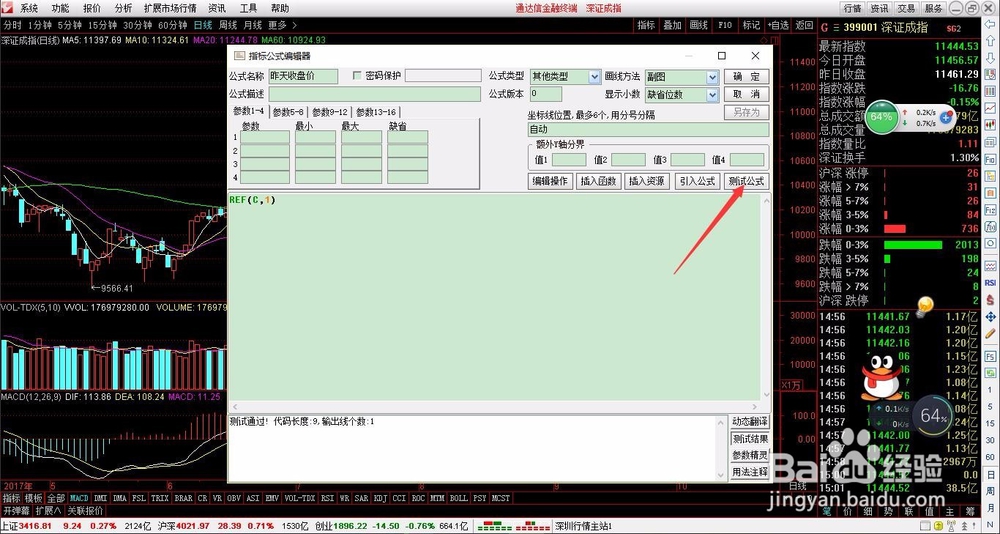
Task: Select the BOLL indicator tab
Action: (458, 498)
